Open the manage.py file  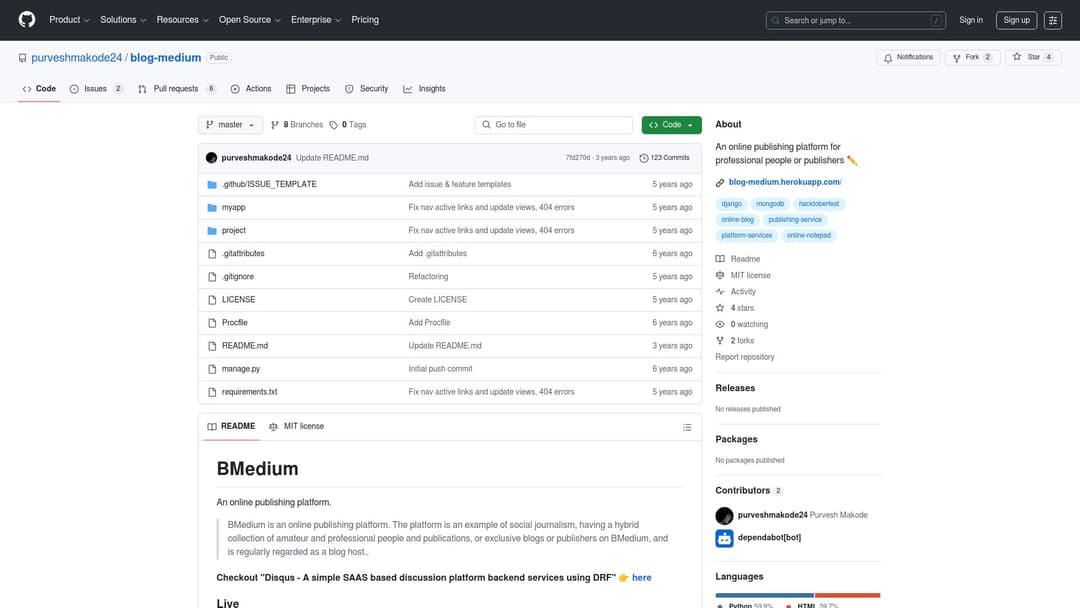point(241,370)
